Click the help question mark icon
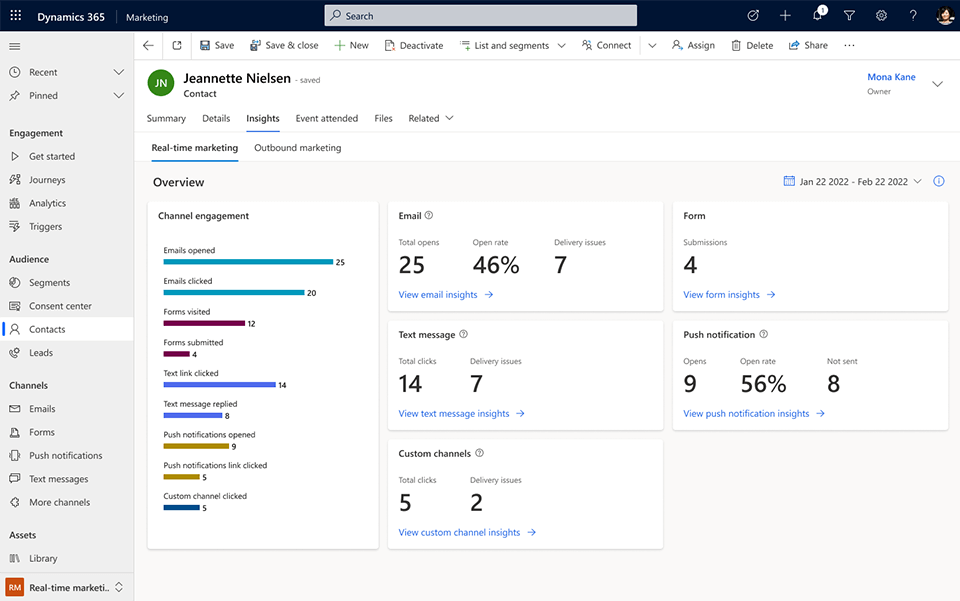The height and width of the screenshot is (601, 960). [x=913, y=16]
